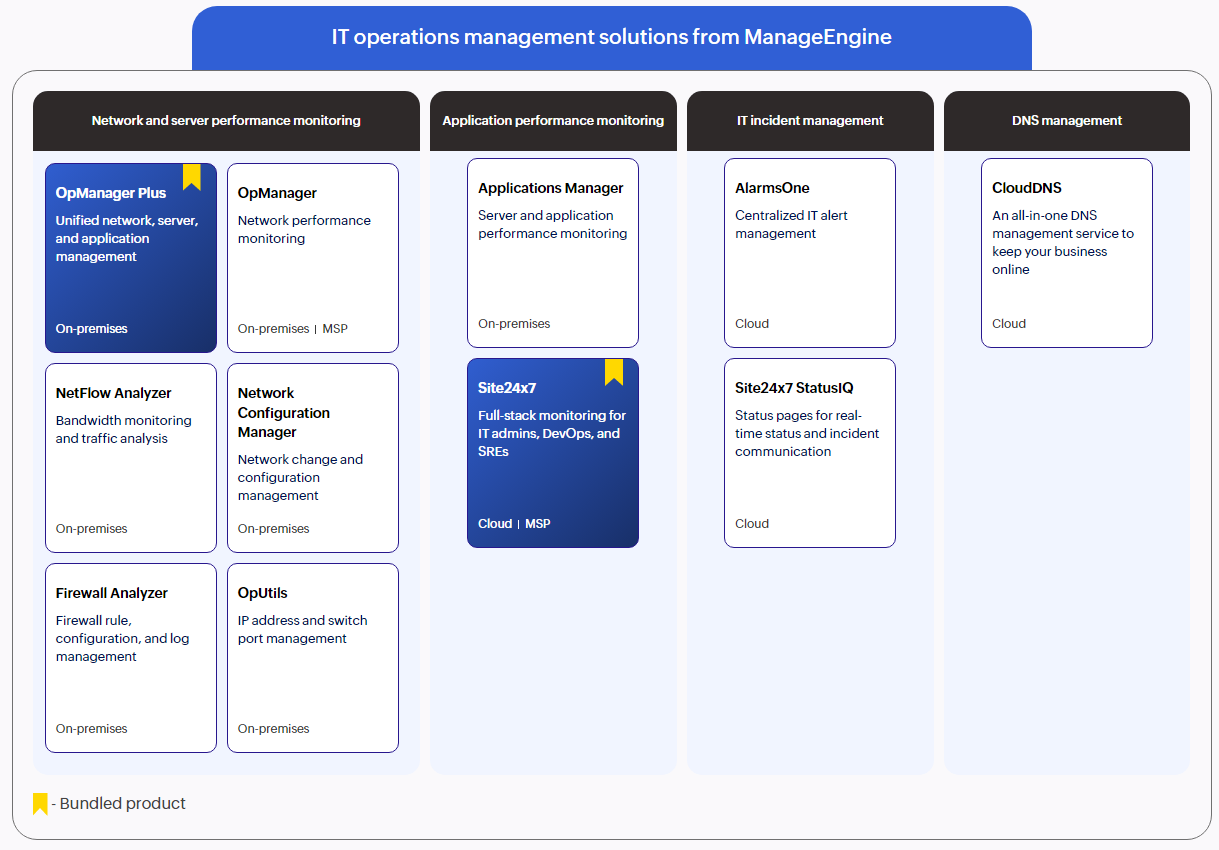The image size is (1219, 850).
Task: Select the Network and server performance monitoring header
Action: coord(226,121)
